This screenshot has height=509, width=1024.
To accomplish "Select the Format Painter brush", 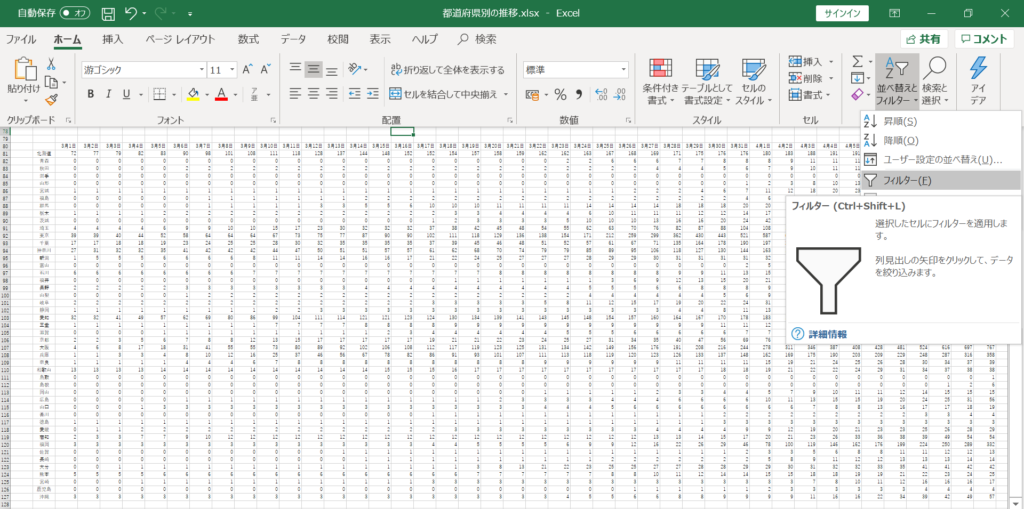I will click(x=52, y=99).
